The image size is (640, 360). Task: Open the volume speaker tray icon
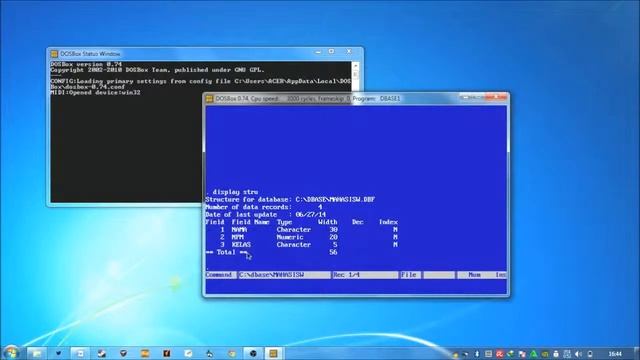[x=578, y=354]
